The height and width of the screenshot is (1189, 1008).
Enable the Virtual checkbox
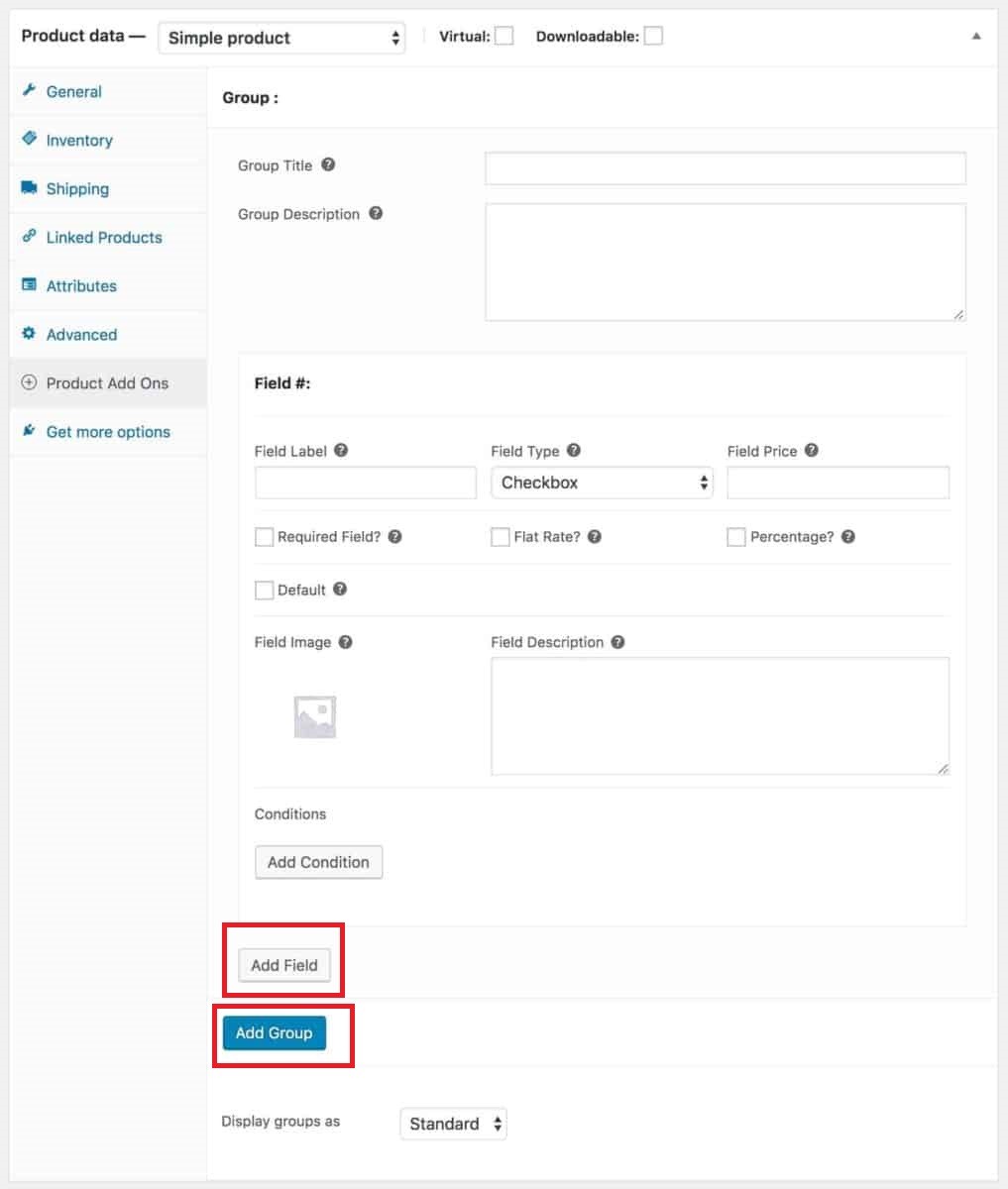(x=504, y=36)
